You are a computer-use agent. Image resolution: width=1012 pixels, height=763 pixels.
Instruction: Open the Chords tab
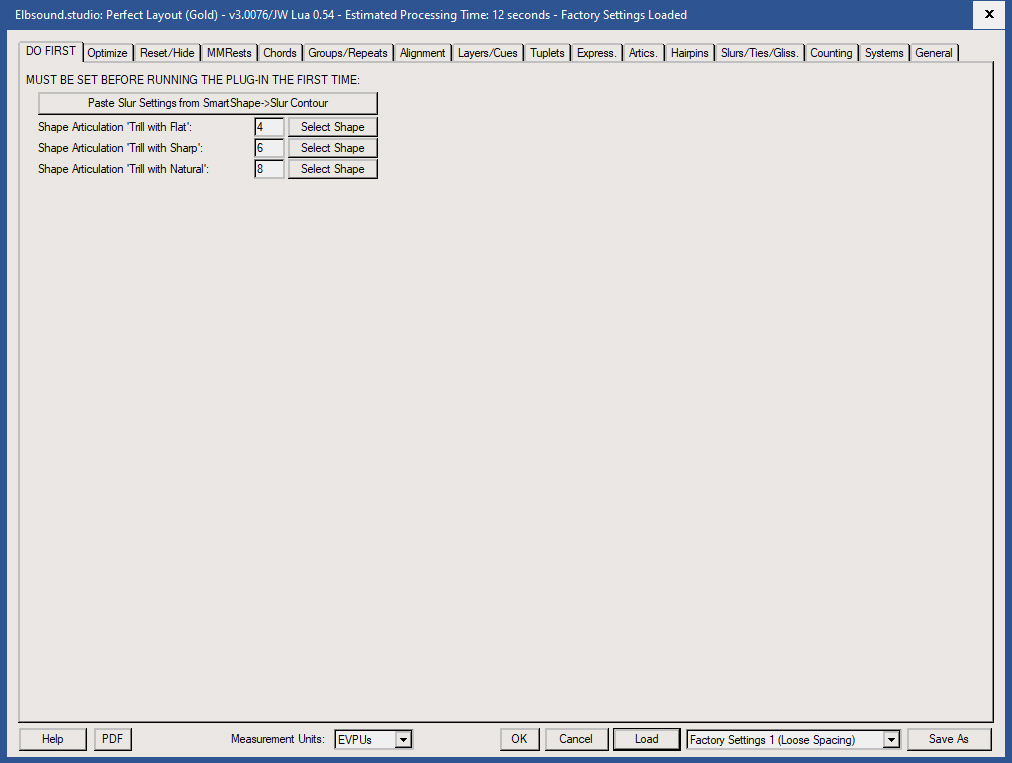[279, 52]
